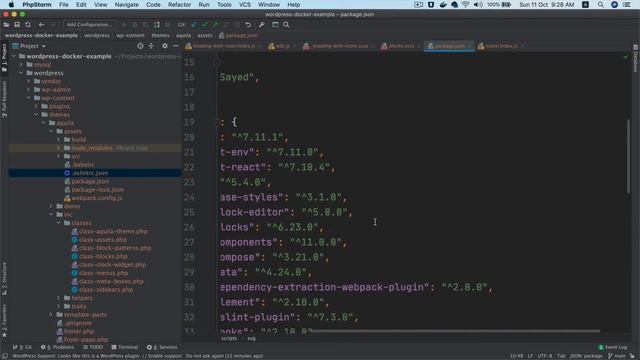The height and width of the screenshot is (360, 640).
Task: Expand the vendor folder
Action: click(29, 81)
